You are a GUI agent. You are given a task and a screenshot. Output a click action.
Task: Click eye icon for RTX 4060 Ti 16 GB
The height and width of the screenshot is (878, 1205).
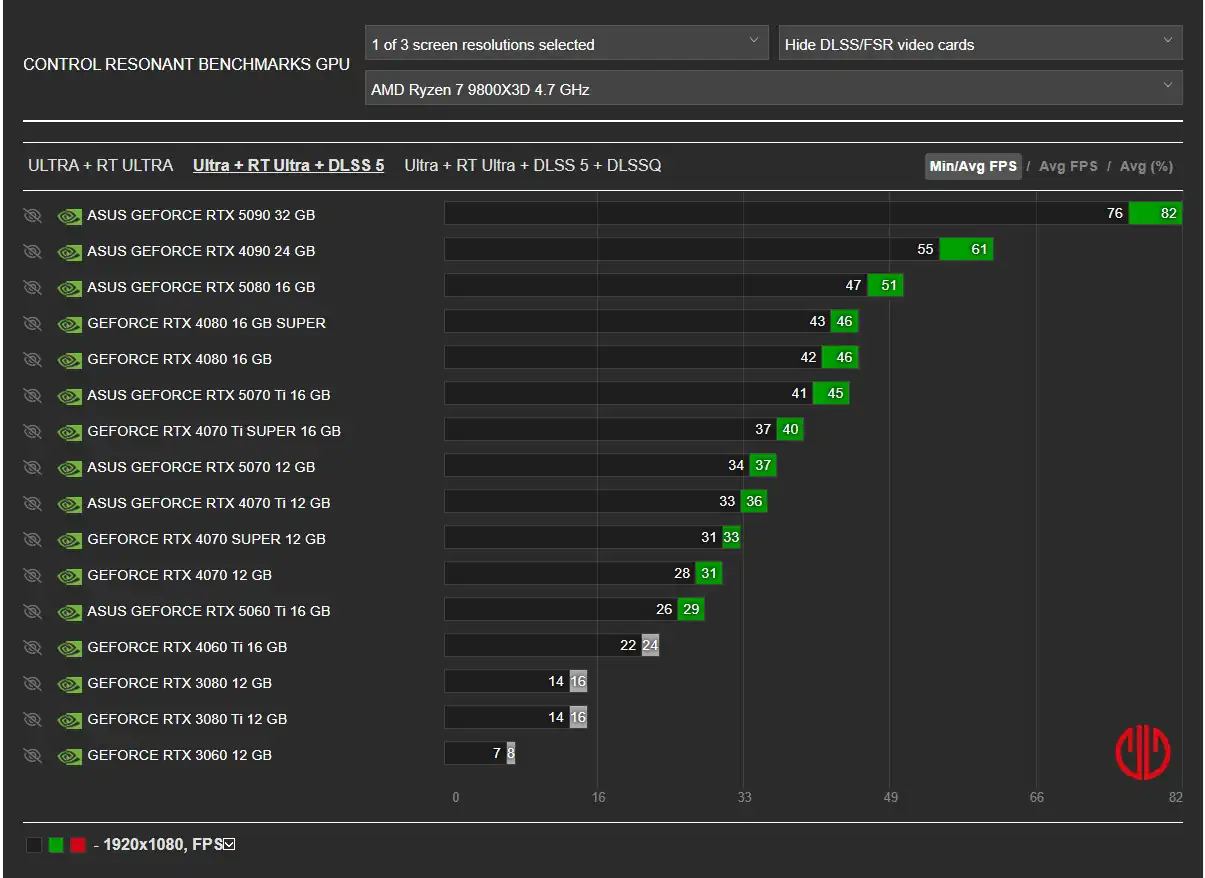(32, 647)
